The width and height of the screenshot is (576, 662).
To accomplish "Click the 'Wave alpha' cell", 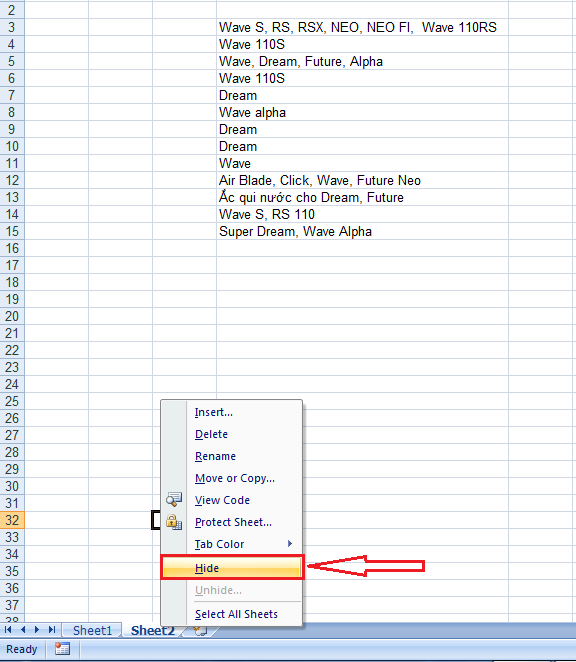I will [362, 112].
